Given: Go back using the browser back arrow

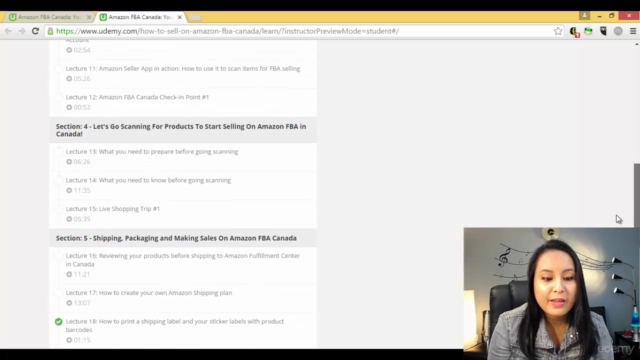Looking at the screenshot, I should pyautogui.click(x=8, y=31).
